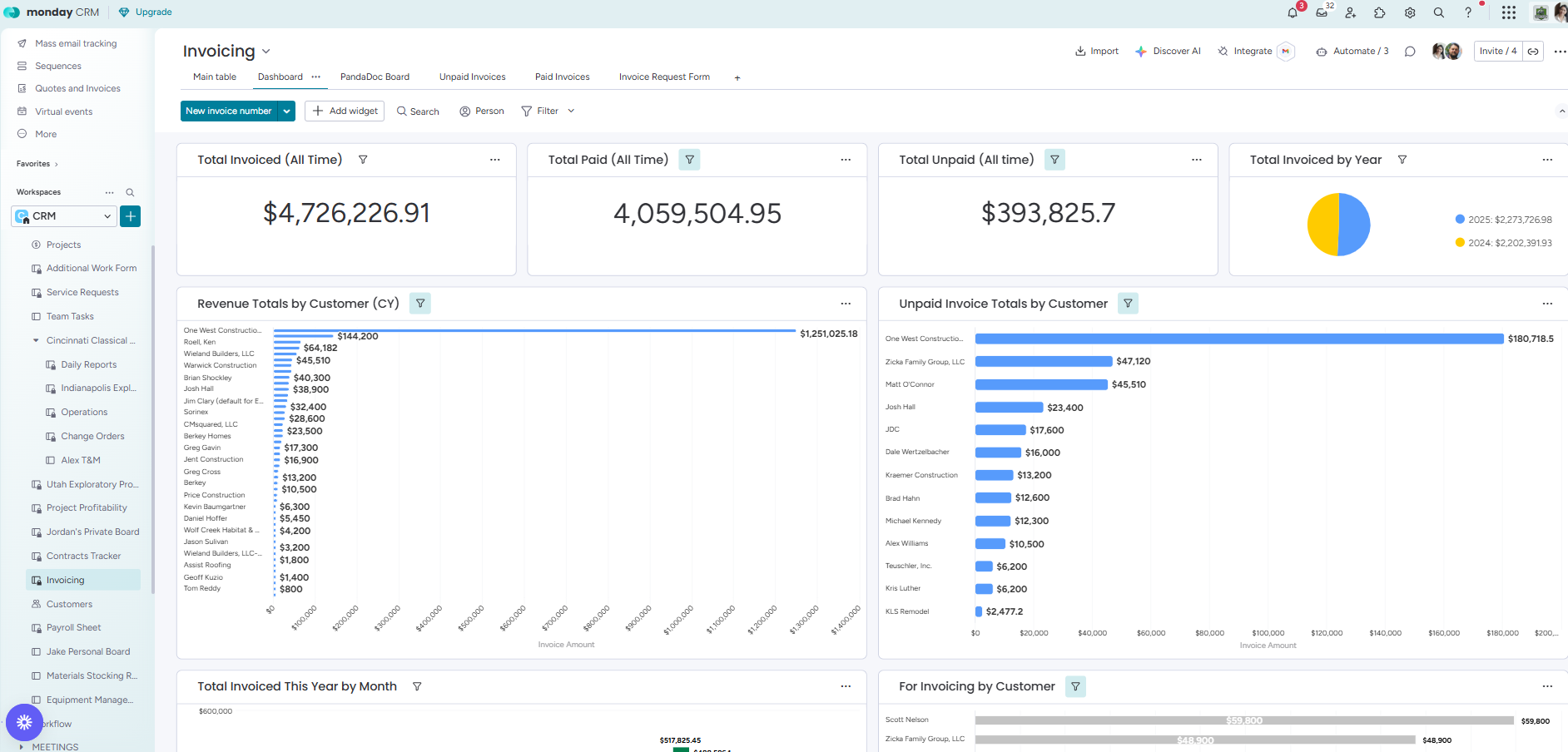Collapse Cincinnati Classical folder
The image size is (1568, 752).
click(36, 341)
